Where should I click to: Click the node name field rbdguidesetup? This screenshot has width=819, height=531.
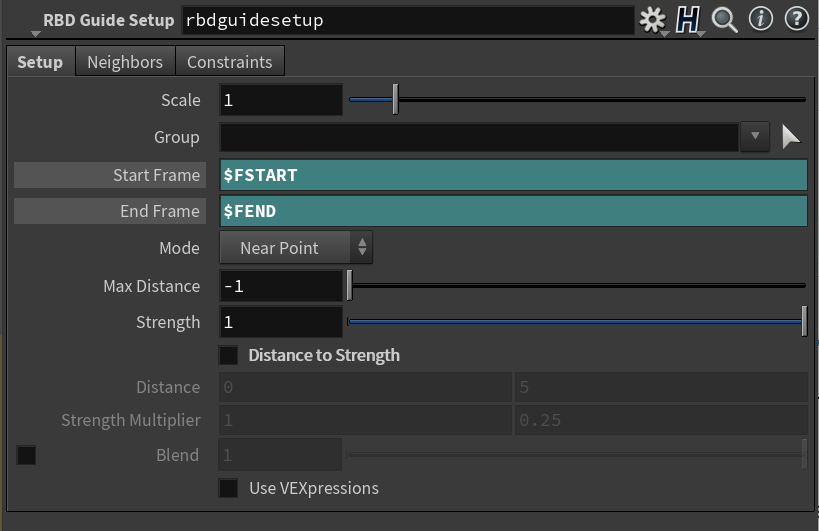[407, 20]
